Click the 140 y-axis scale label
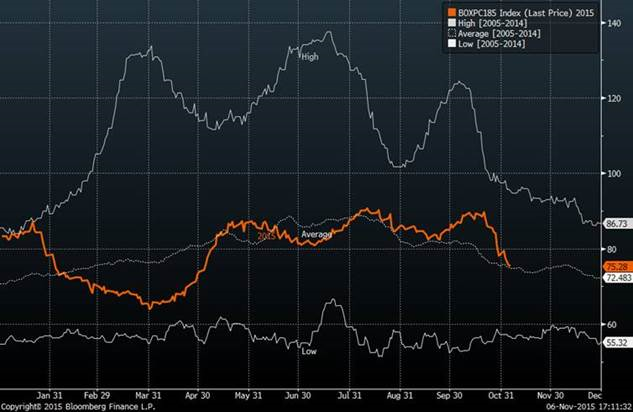This screenshot has height=412, width=633. click(613, 24)
